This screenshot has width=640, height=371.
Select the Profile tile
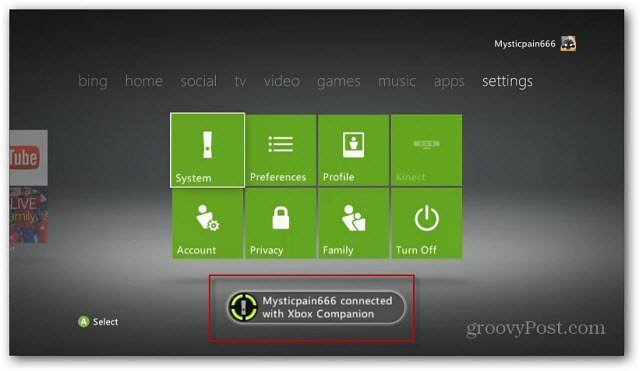coord(353,150)
